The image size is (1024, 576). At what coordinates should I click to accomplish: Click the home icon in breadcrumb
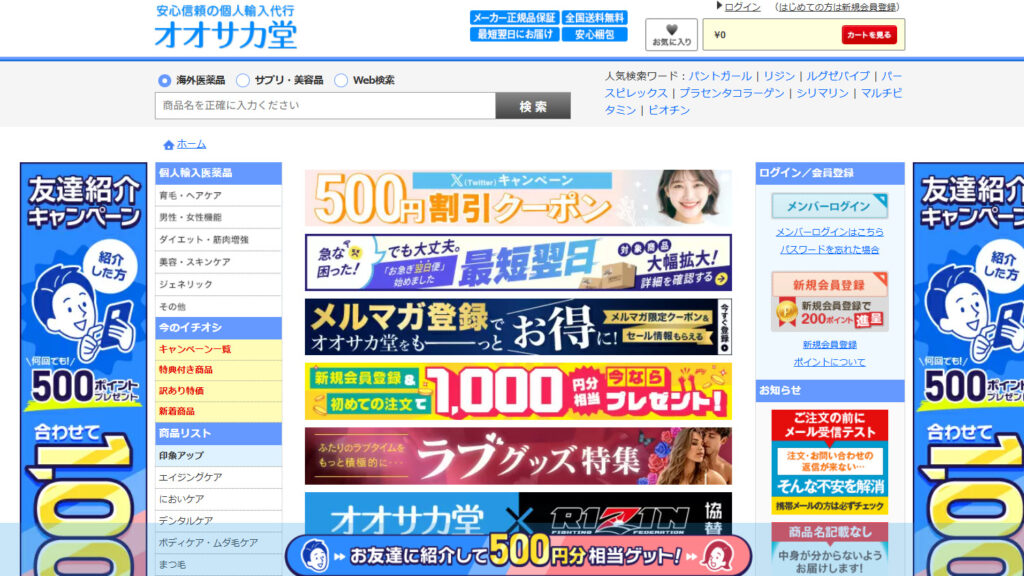pyautogui.click(x=168, y=145)
